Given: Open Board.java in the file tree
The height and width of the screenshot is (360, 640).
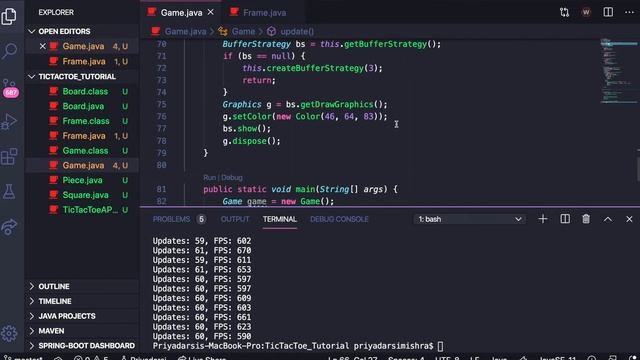Looking at the screenshot, I should (x=82, y=106).
